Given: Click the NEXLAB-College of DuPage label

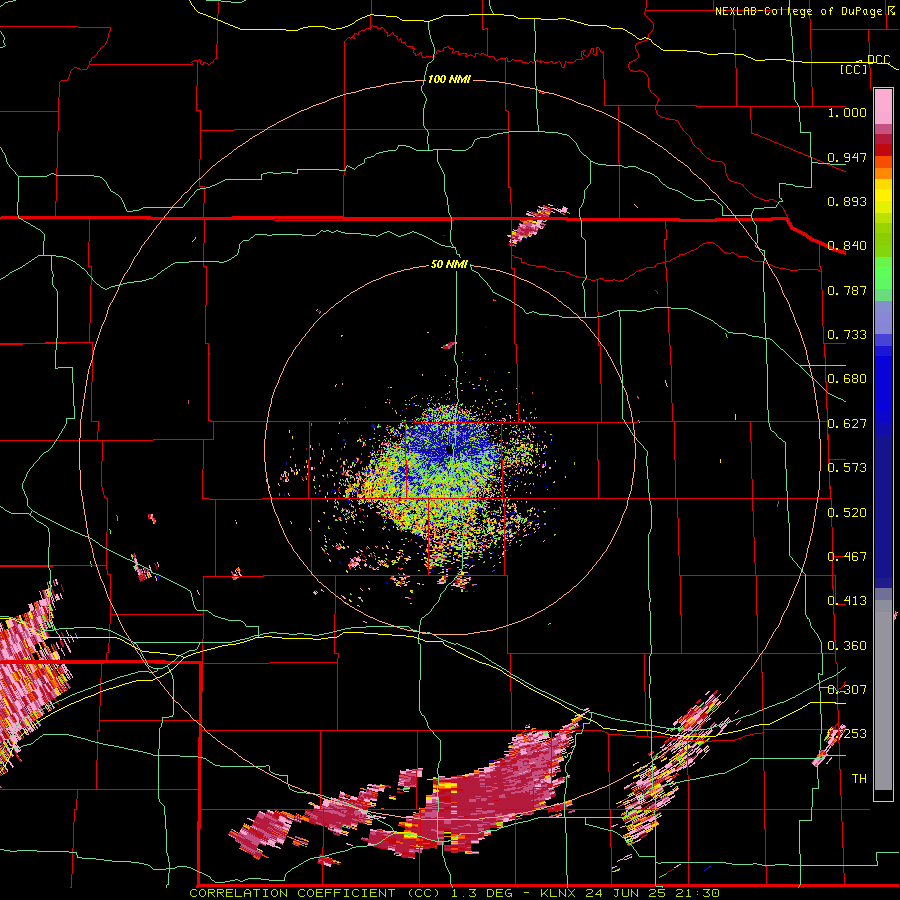Looking at the screenshot, I should tap(798, 11).
